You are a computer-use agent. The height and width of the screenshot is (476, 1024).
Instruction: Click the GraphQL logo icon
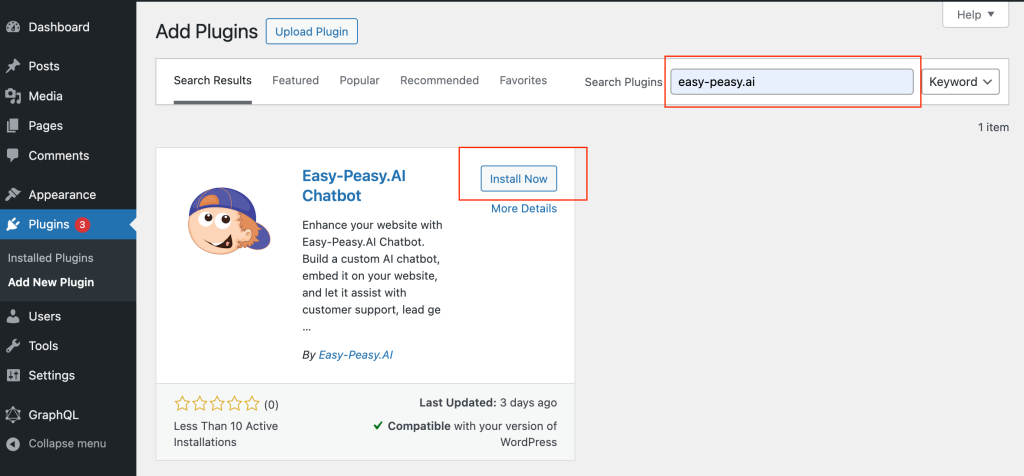click(x=13, y=414)
